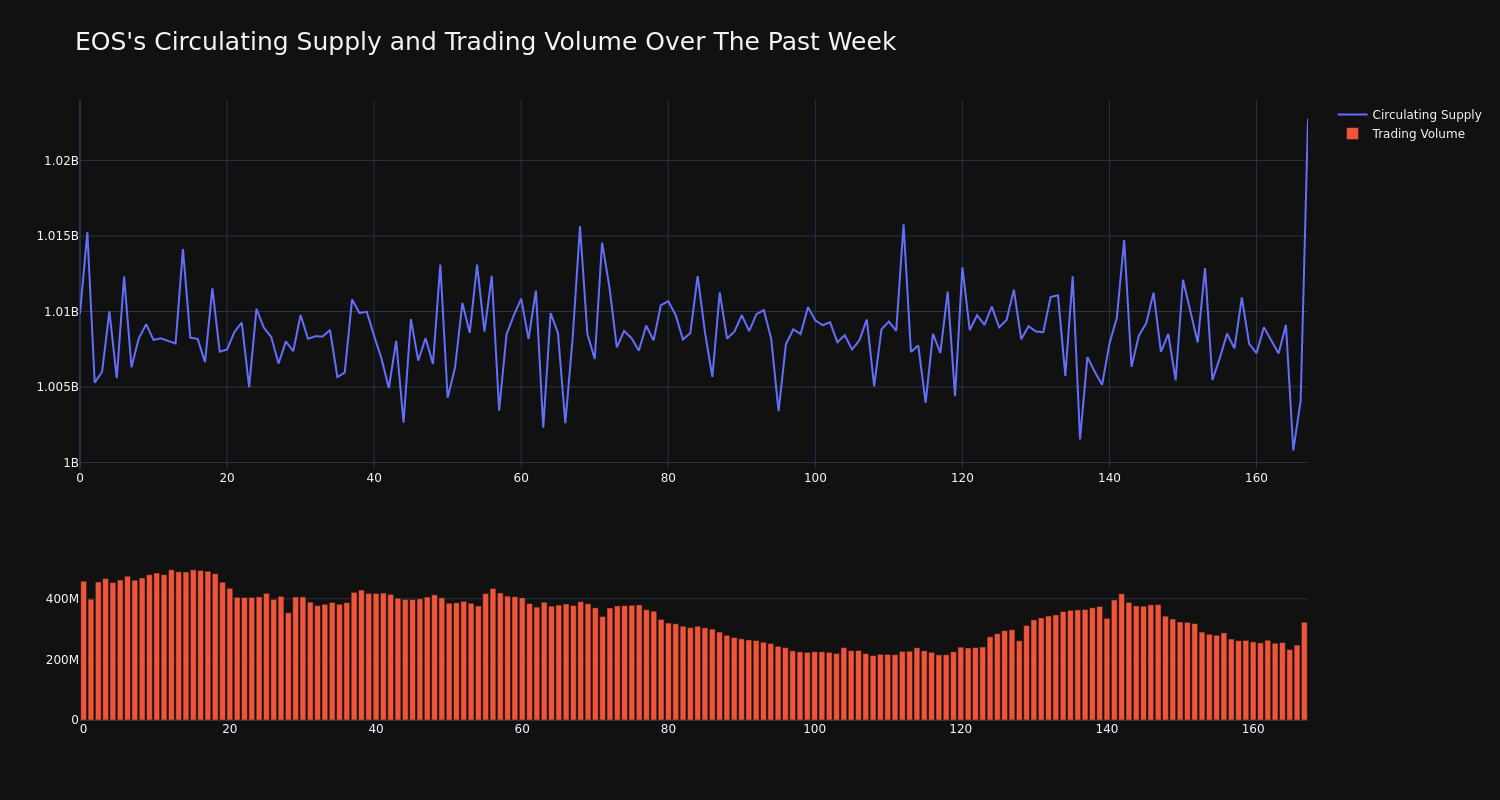Click the last volume bar at far right
This screenshot has height=800, width=1500.
click(1304, 671)
